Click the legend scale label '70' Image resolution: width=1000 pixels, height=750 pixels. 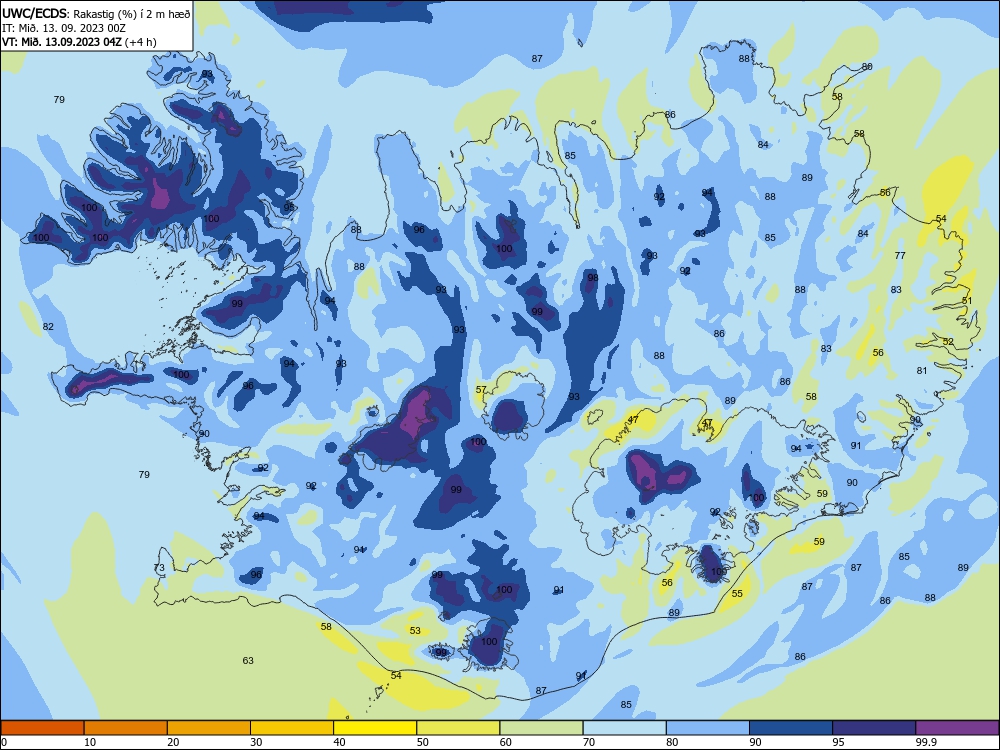point(589,742)
